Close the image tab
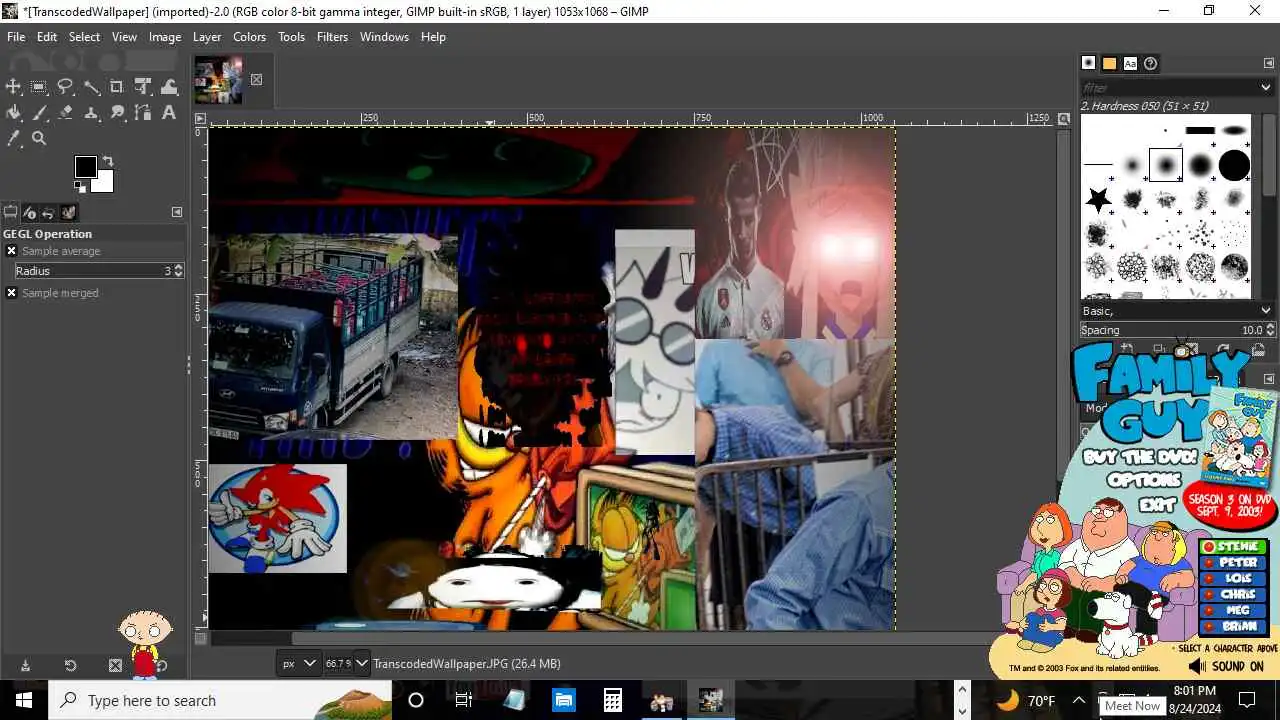Viewport: 1280px width, 720px height. 256,80
